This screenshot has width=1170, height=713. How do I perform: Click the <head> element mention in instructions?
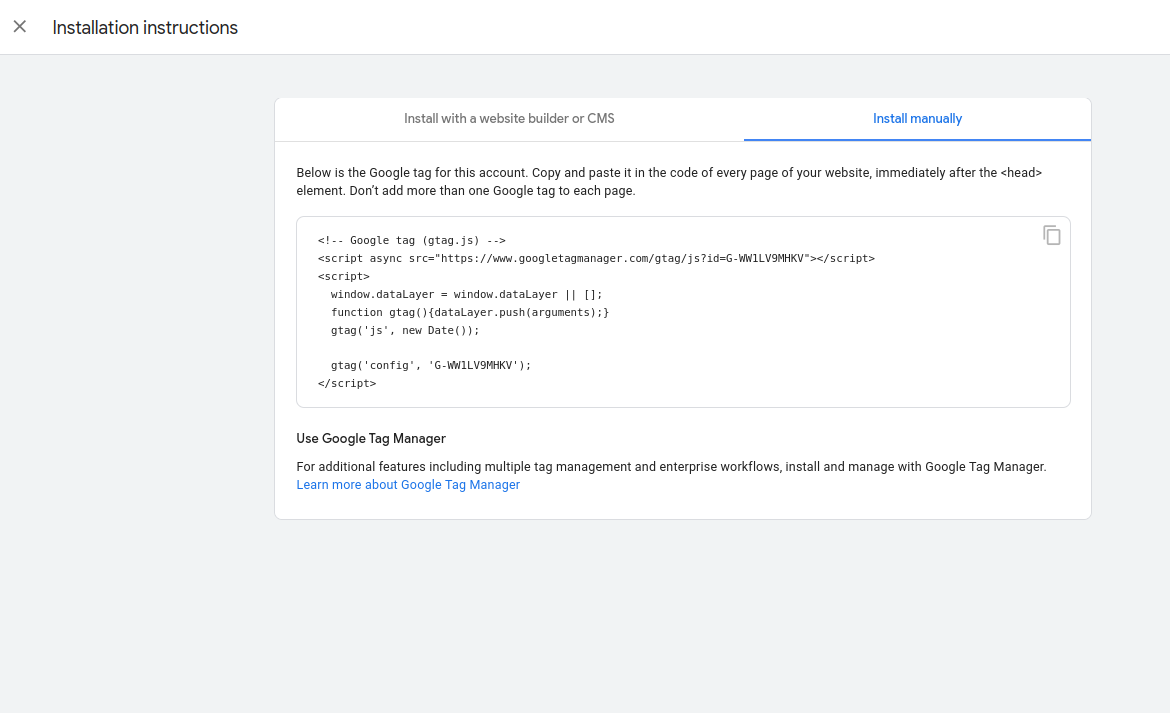1021,173
